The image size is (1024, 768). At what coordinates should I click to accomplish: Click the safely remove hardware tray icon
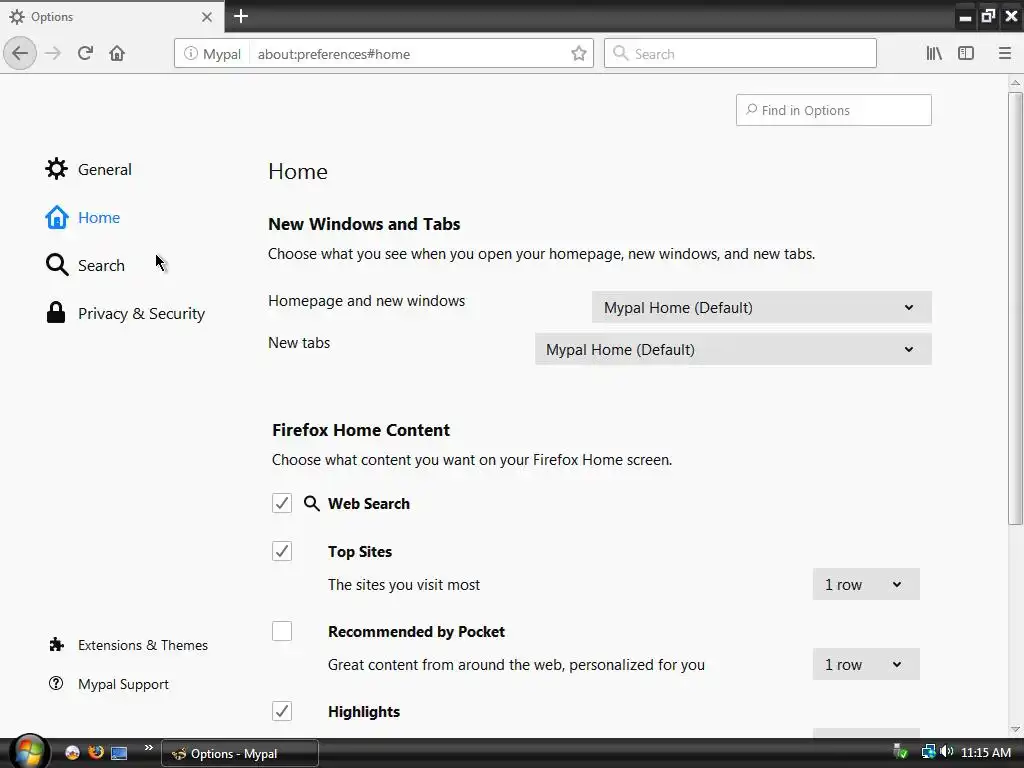(x=901, y=752)
